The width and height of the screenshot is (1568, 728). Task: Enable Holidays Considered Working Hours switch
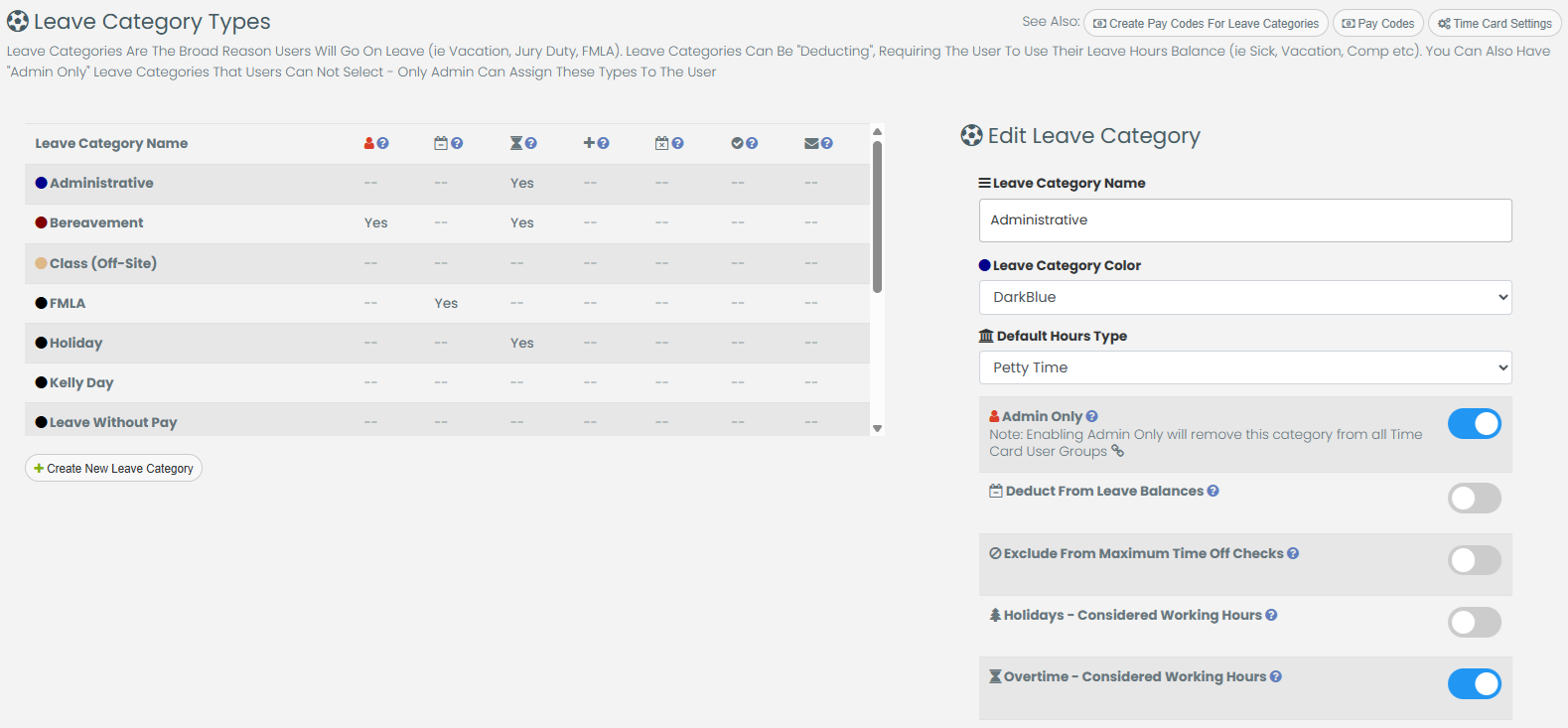coord(1474,623)
